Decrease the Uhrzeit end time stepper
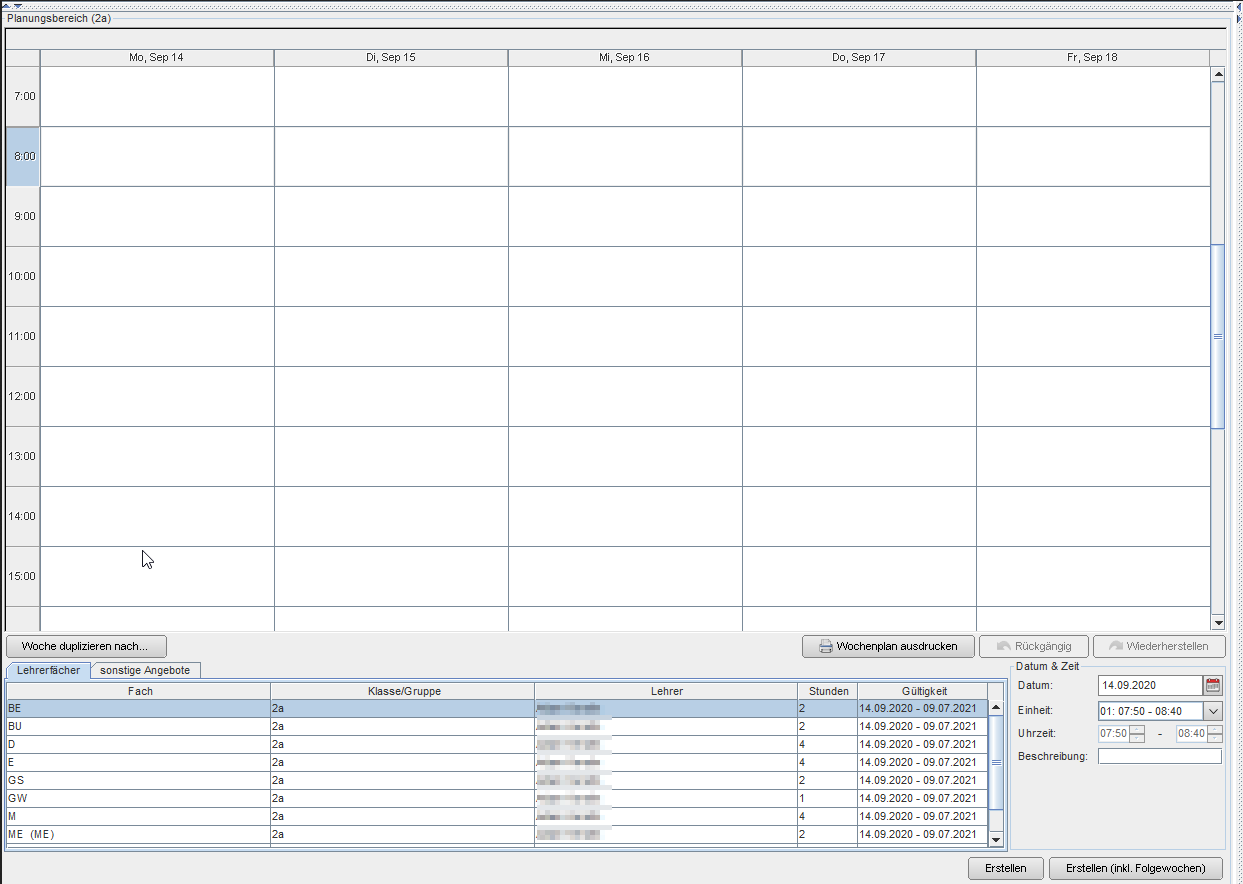 coord(1215,738)
